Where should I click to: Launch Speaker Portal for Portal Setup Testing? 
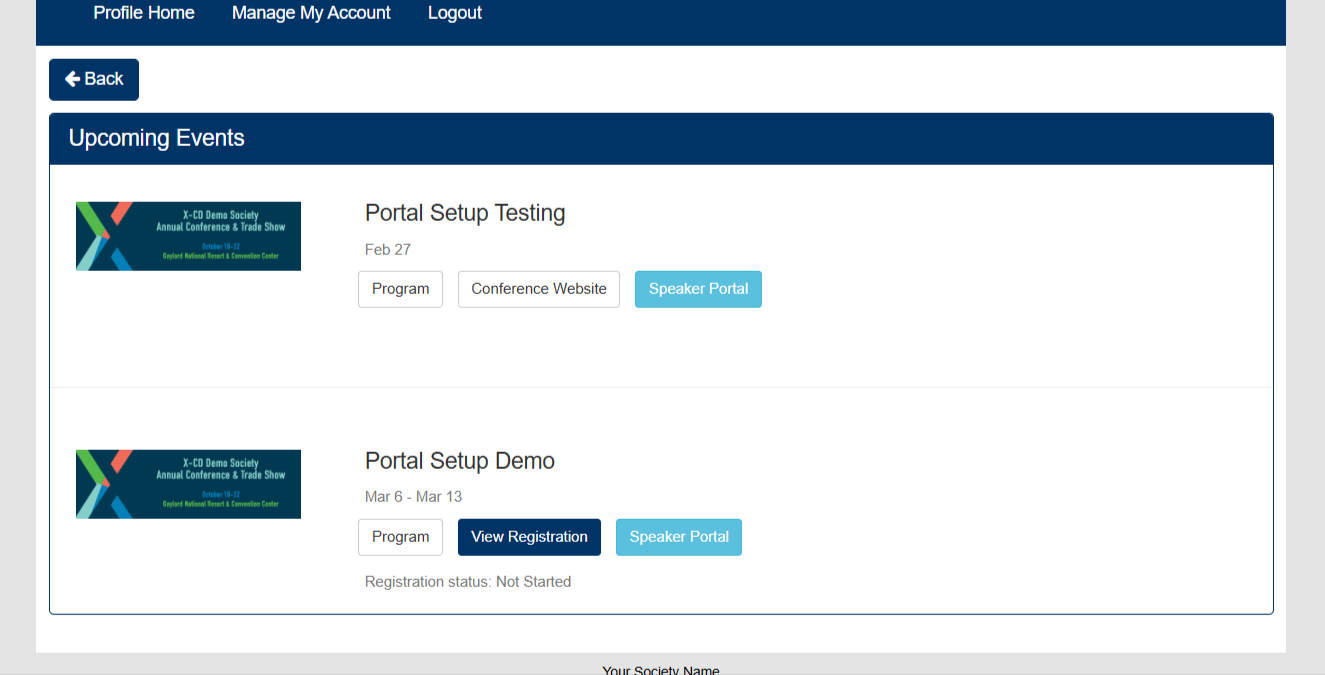coord(698,289)
